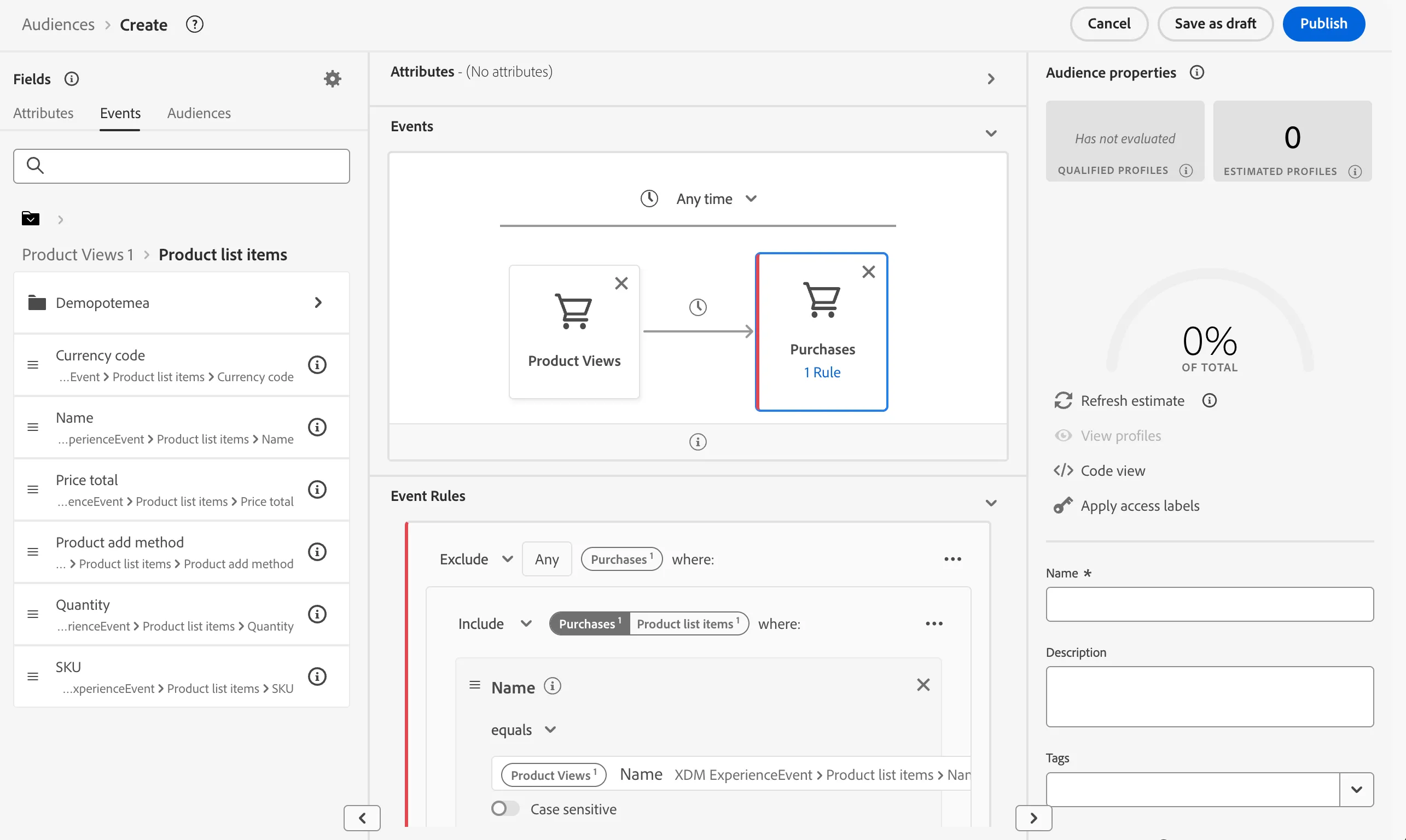Remove the Purchases event card
Viewport: 1406px width, 840px height.
click(869, 272)
